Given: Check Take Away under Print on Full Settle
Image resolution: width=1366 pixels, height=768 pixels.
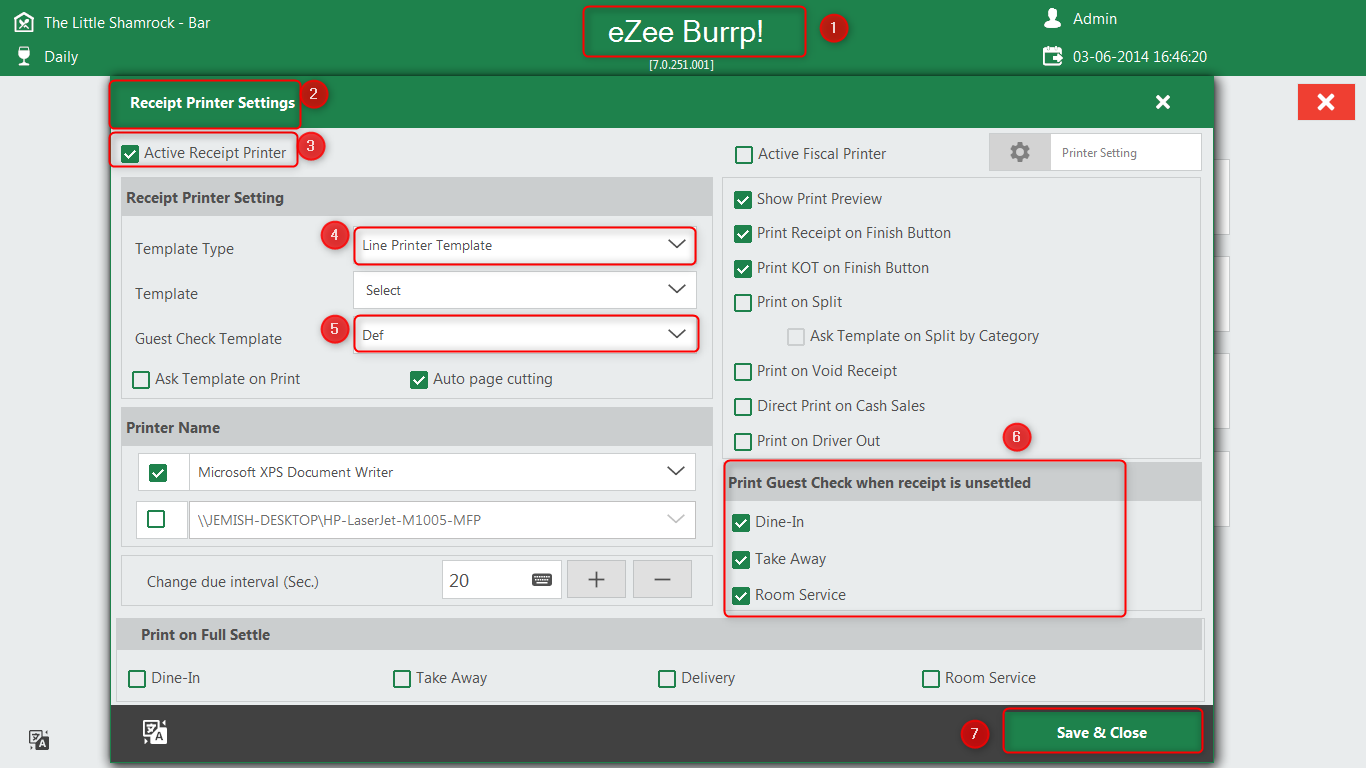Looking at the screenshot, I should coord(402,679).
